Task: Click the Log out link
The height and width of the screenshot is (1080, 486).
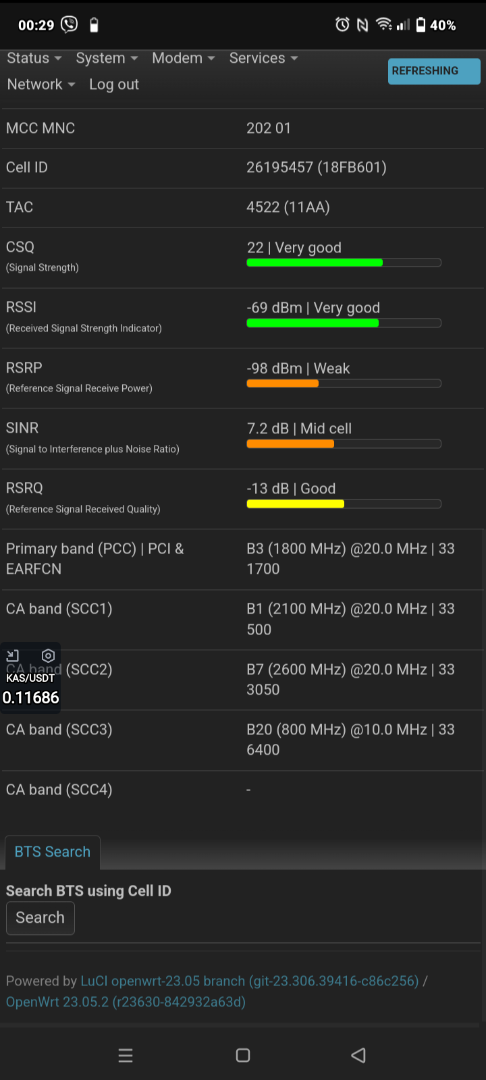Action: (114, 85)
